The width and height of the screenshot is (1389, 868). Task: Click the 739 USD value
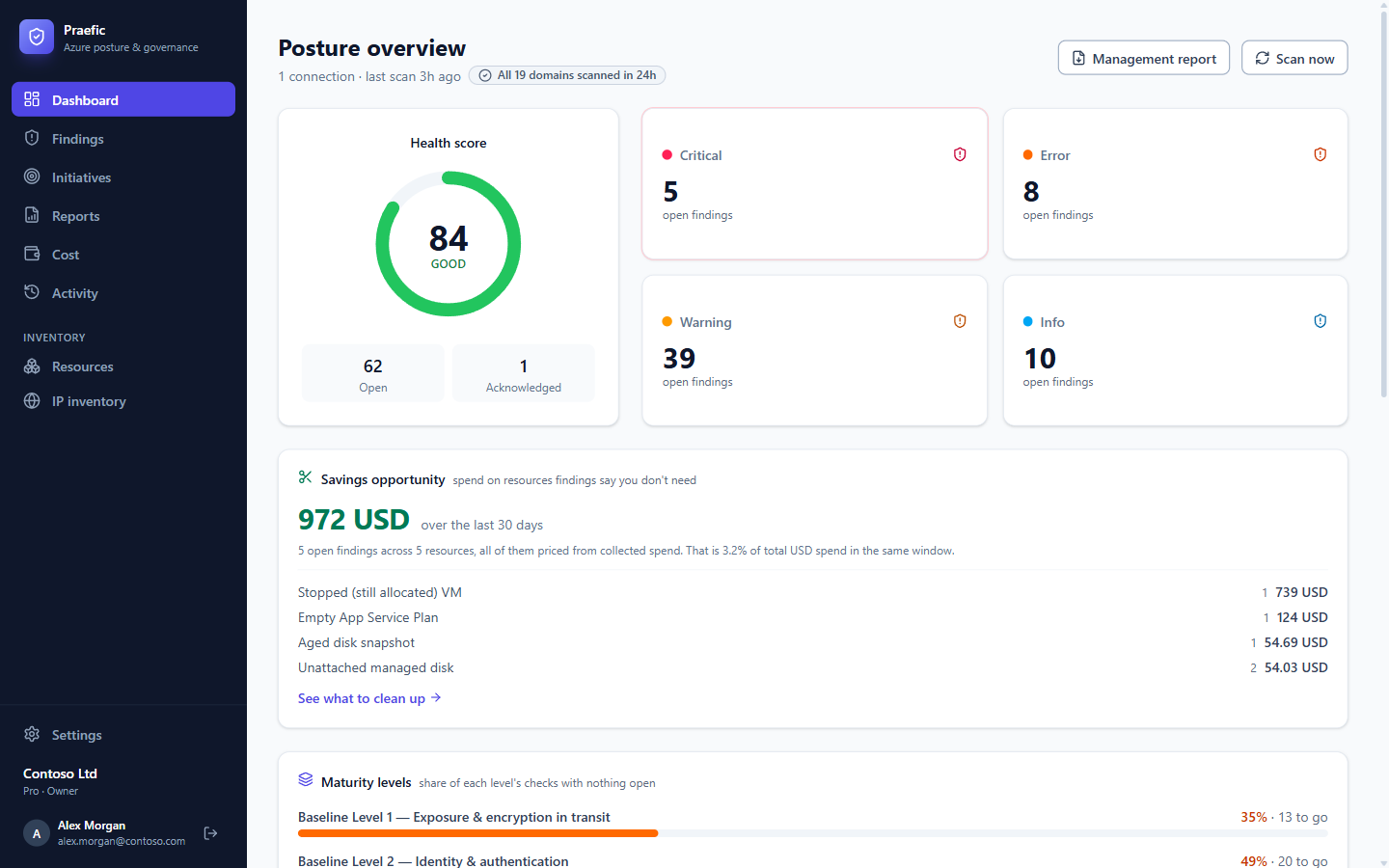click(1301, 592)
